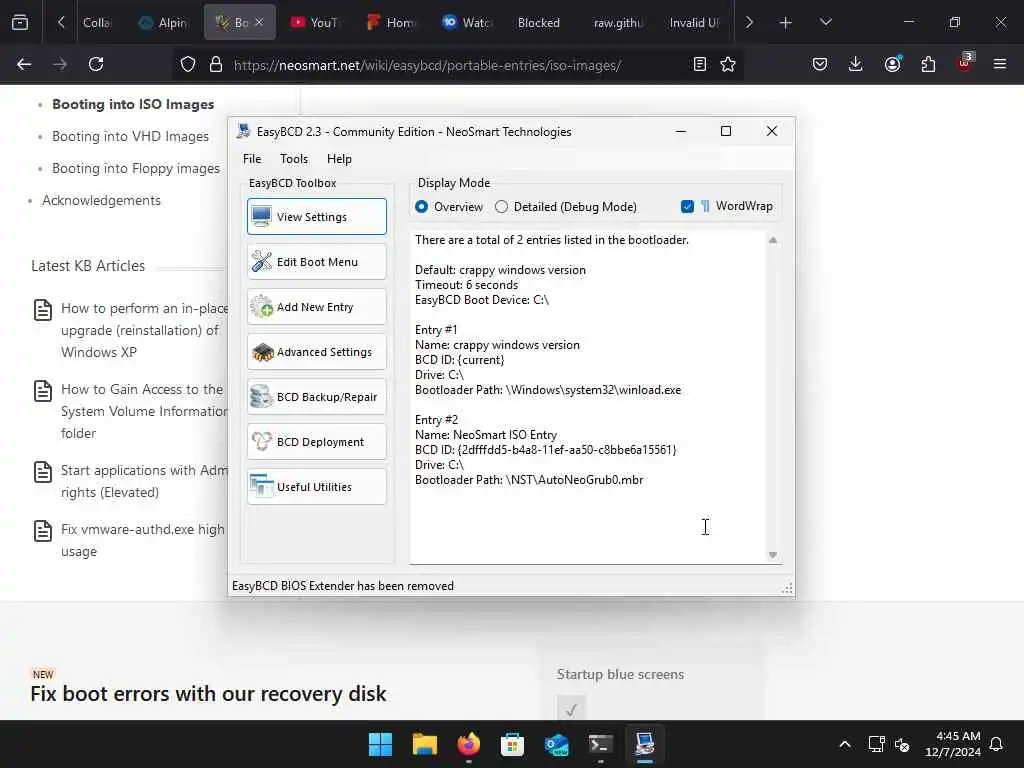Viewport: 1024px width, 768px height.
Task: Click scroll up arrow in entries pane
Action: (773, 240)
